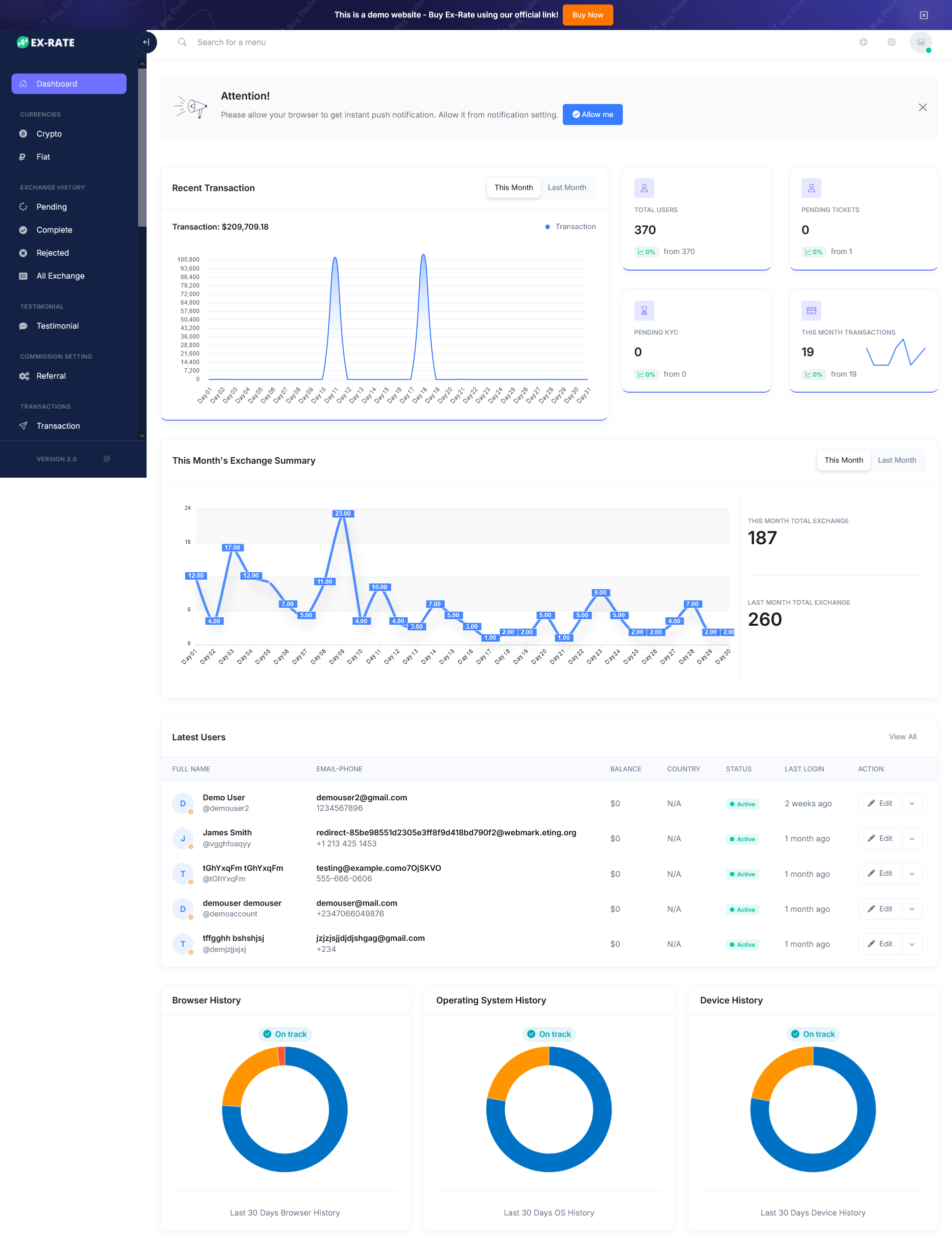Toggle Transaction legend in Recent Transaction chart
Viewport: 952px width, 1249px height.
coord(570,227)
